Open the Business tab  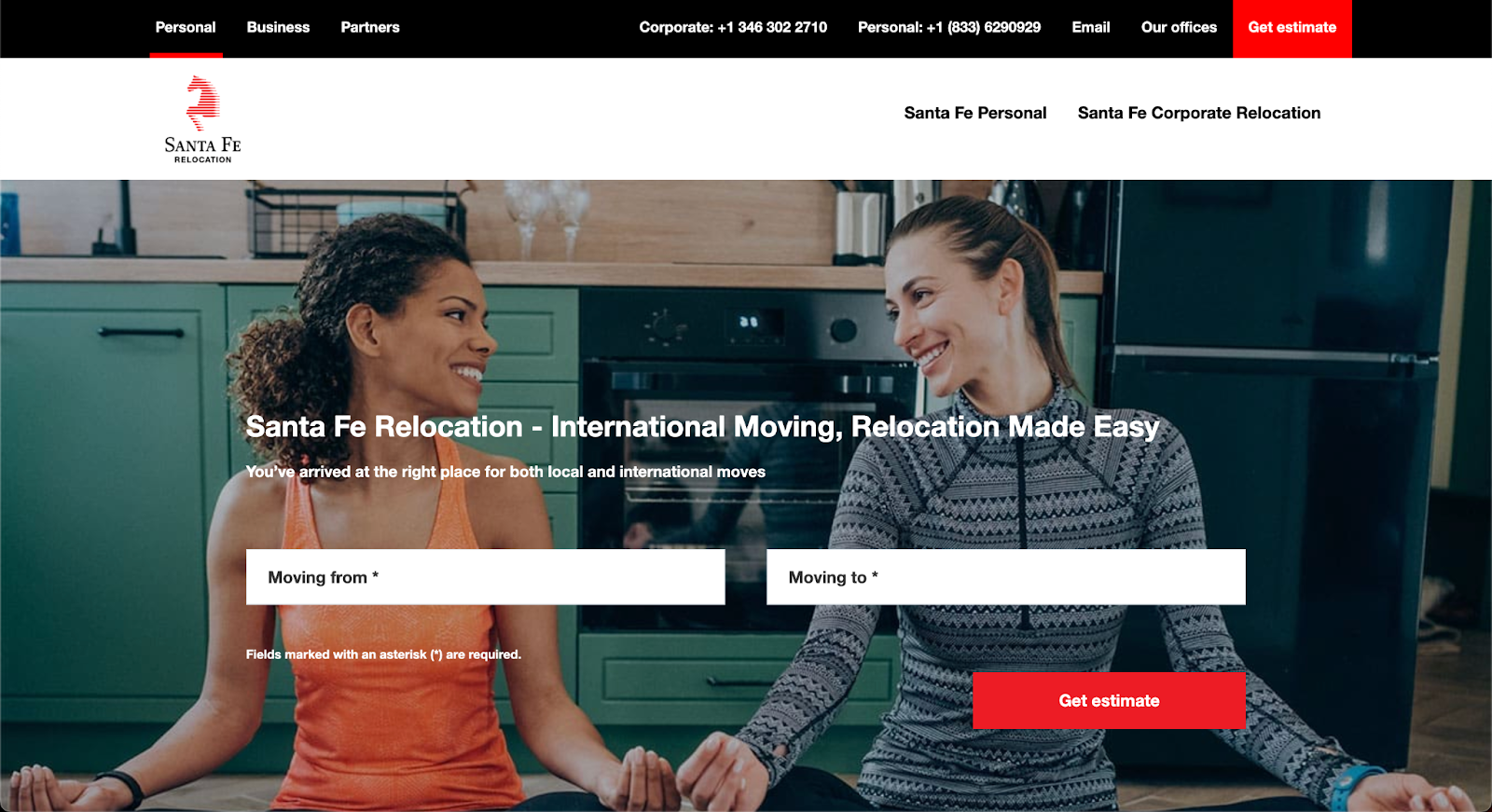coord(278,28)
